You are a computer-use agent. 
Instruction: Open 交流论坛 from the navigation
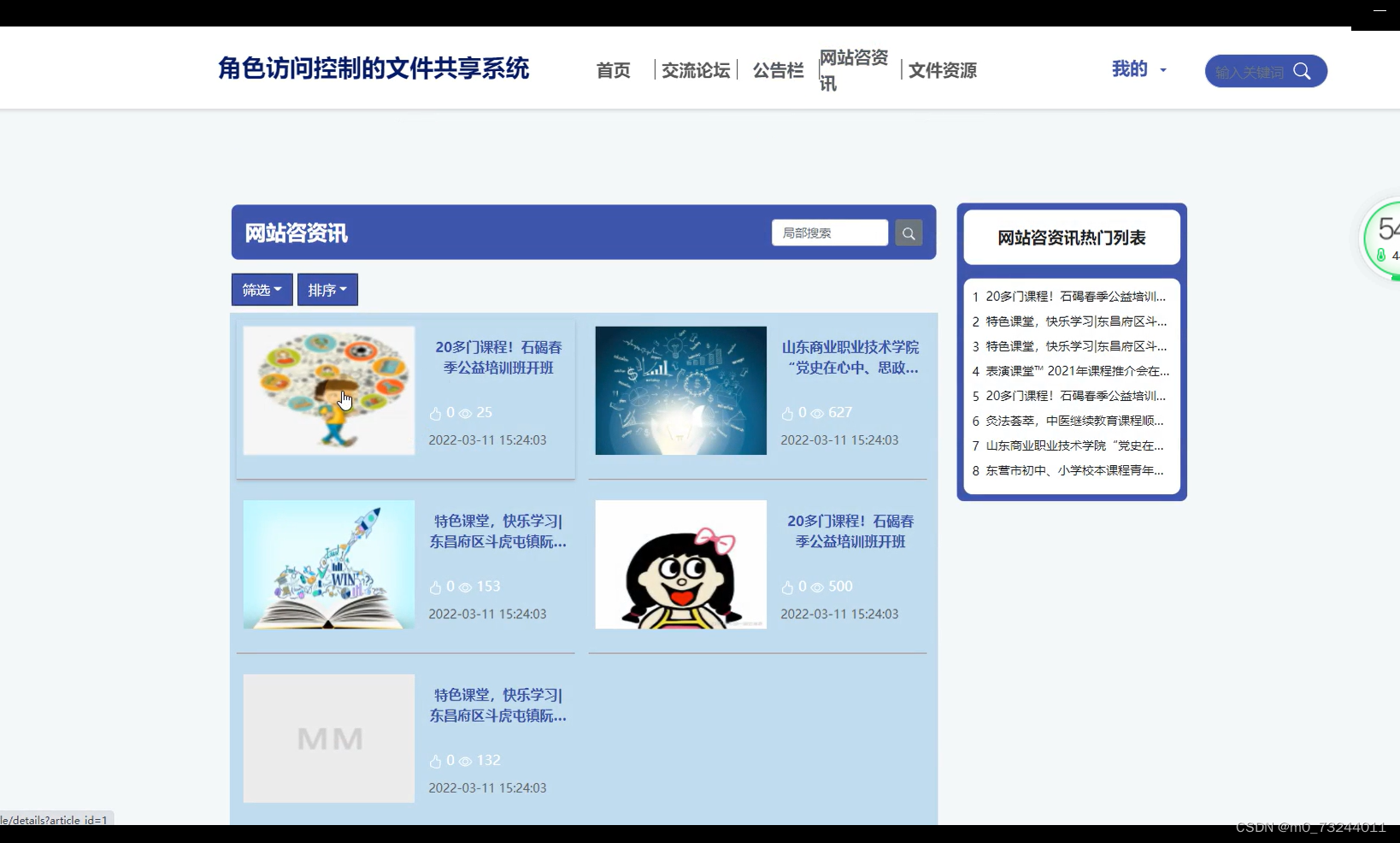pos(696,70)
